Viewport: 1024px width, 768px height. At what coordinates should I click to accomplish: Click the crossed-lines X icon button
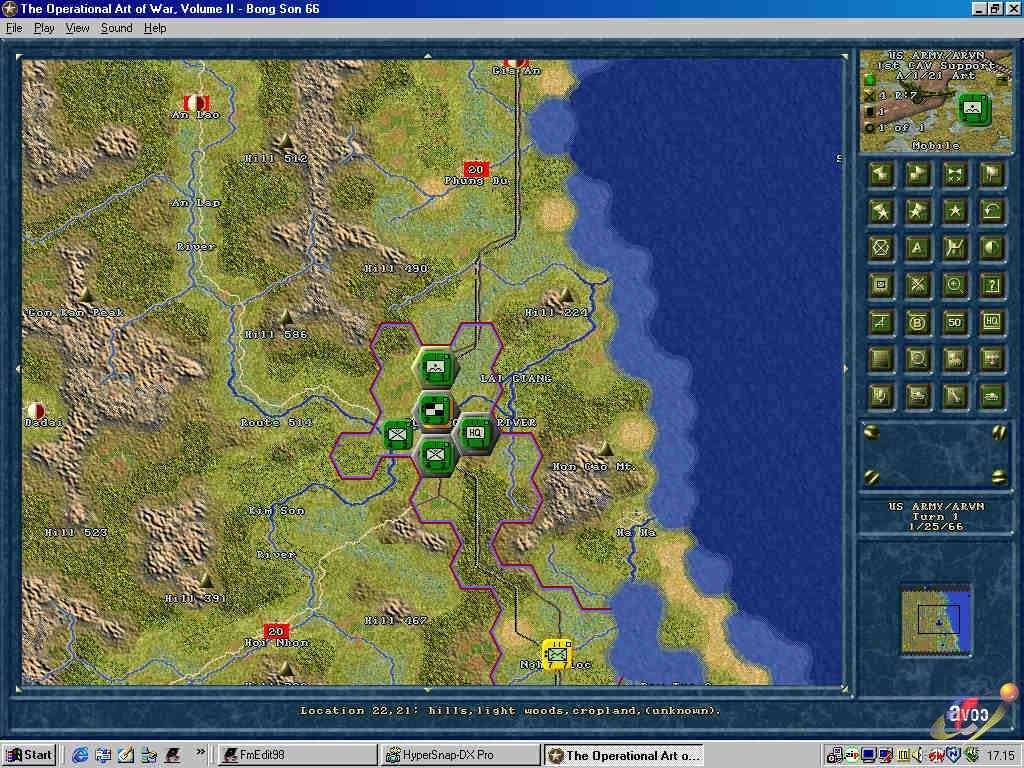pyautogui.click(x=918, y=285)
